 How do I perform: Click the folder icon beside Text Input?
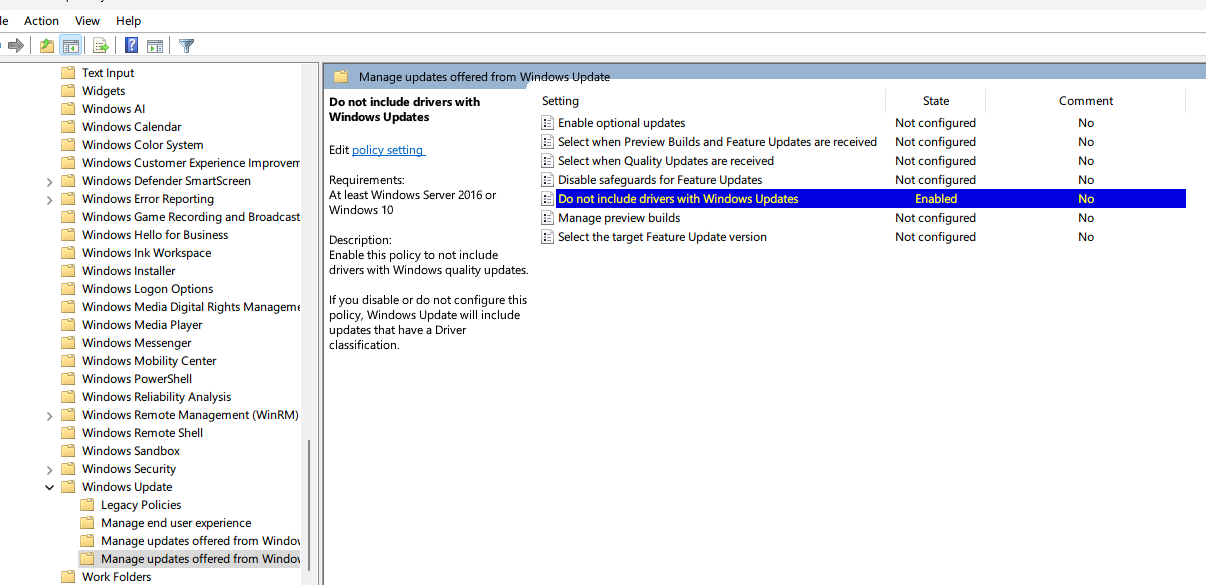[x=68, y=73]
